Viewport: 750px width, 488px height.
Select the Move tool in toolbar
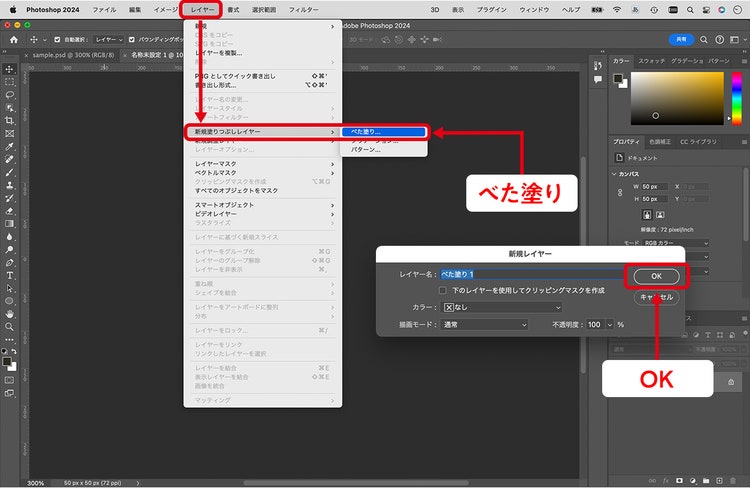[9, 69]
